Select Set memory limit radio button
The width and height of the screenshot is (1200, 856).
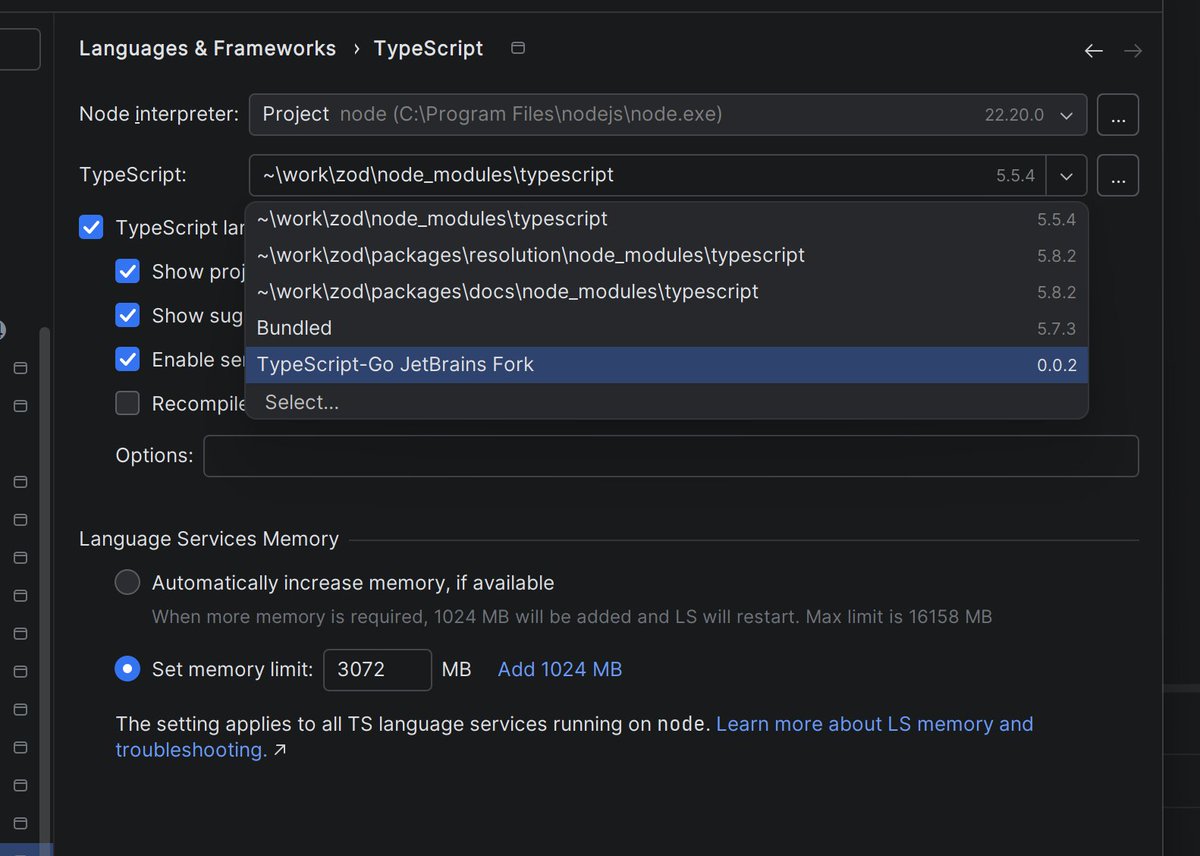(127, 669)
